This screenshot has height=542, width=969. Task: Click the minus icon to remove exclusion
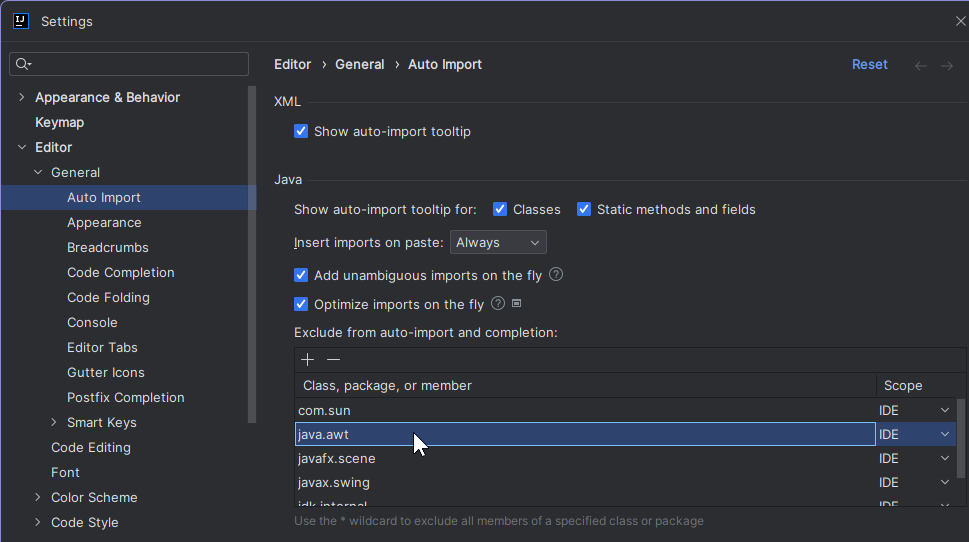coord(333,360)
